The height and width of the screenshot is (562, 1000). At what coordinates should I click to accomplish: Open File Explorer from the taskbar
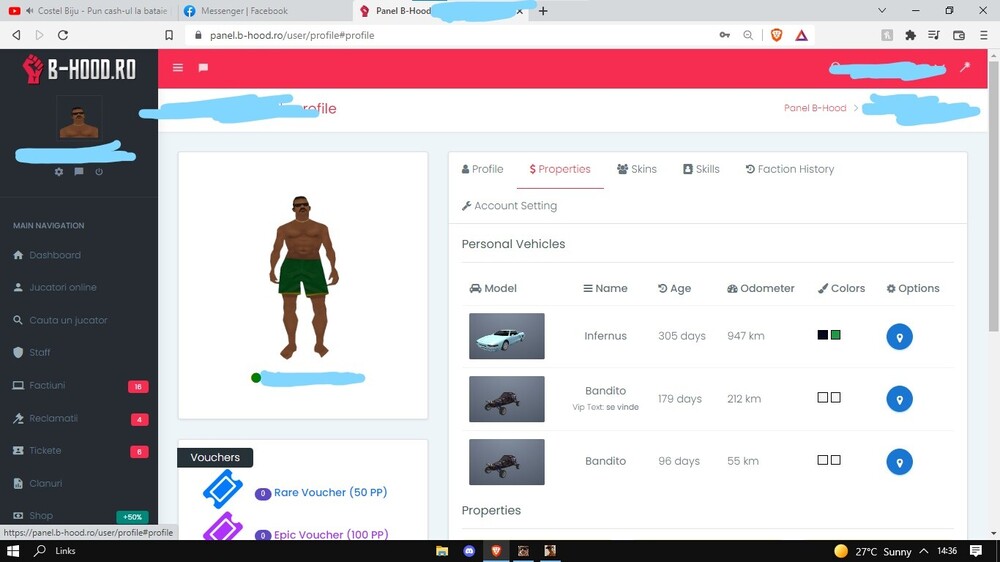442,551
